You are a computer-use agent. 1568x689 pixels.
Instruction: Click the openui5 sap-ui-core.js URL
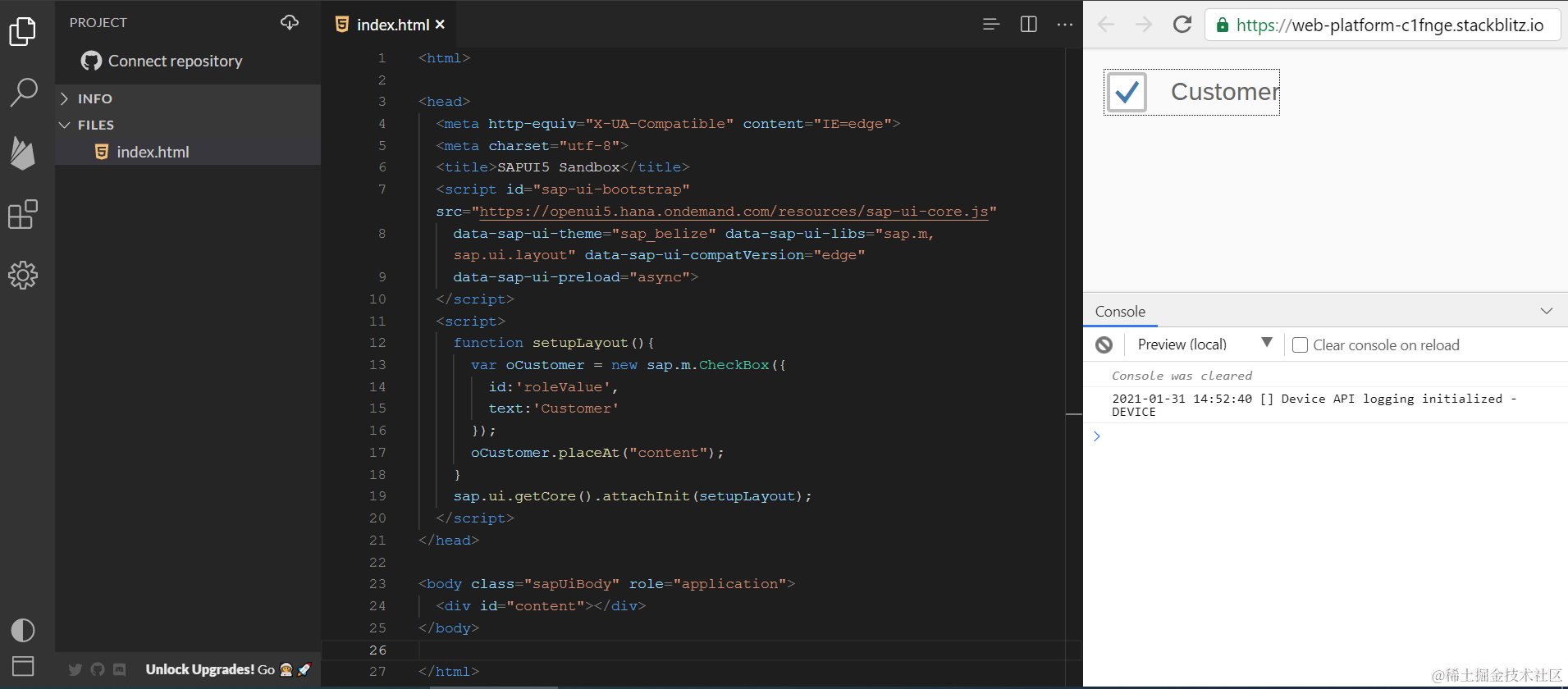tap(734, 212)
